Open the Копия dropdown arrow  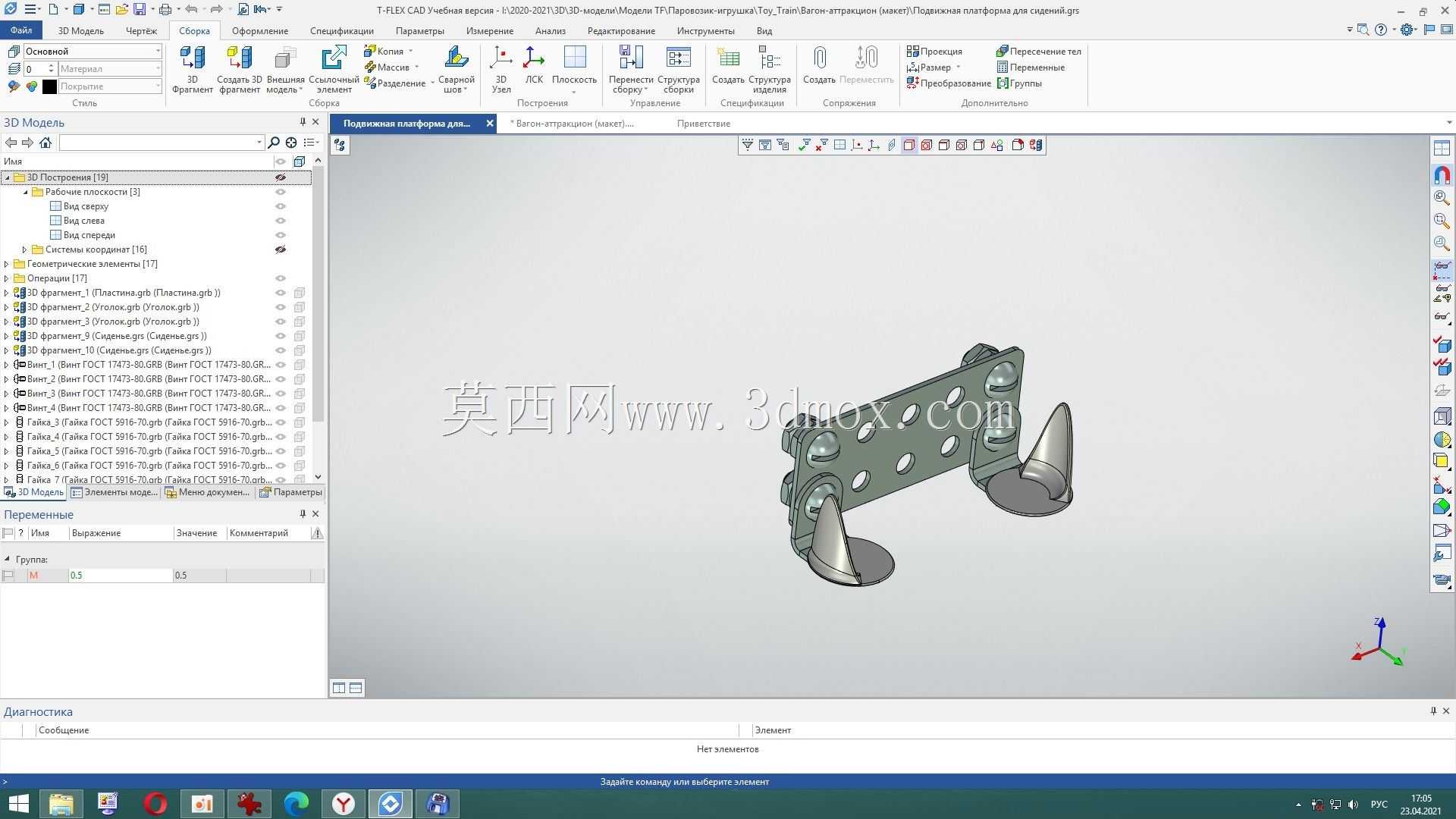(411, 52)
